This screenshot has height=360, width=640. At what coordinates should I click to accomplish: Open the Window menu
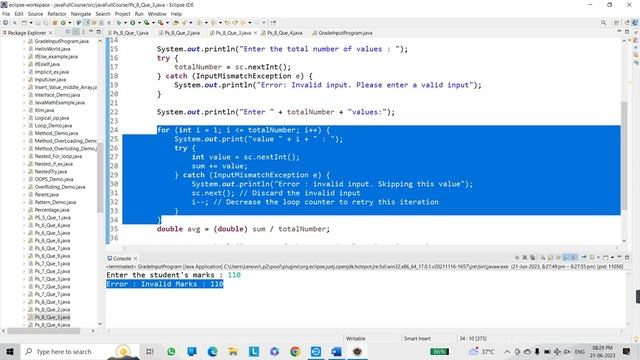[157, 14]
